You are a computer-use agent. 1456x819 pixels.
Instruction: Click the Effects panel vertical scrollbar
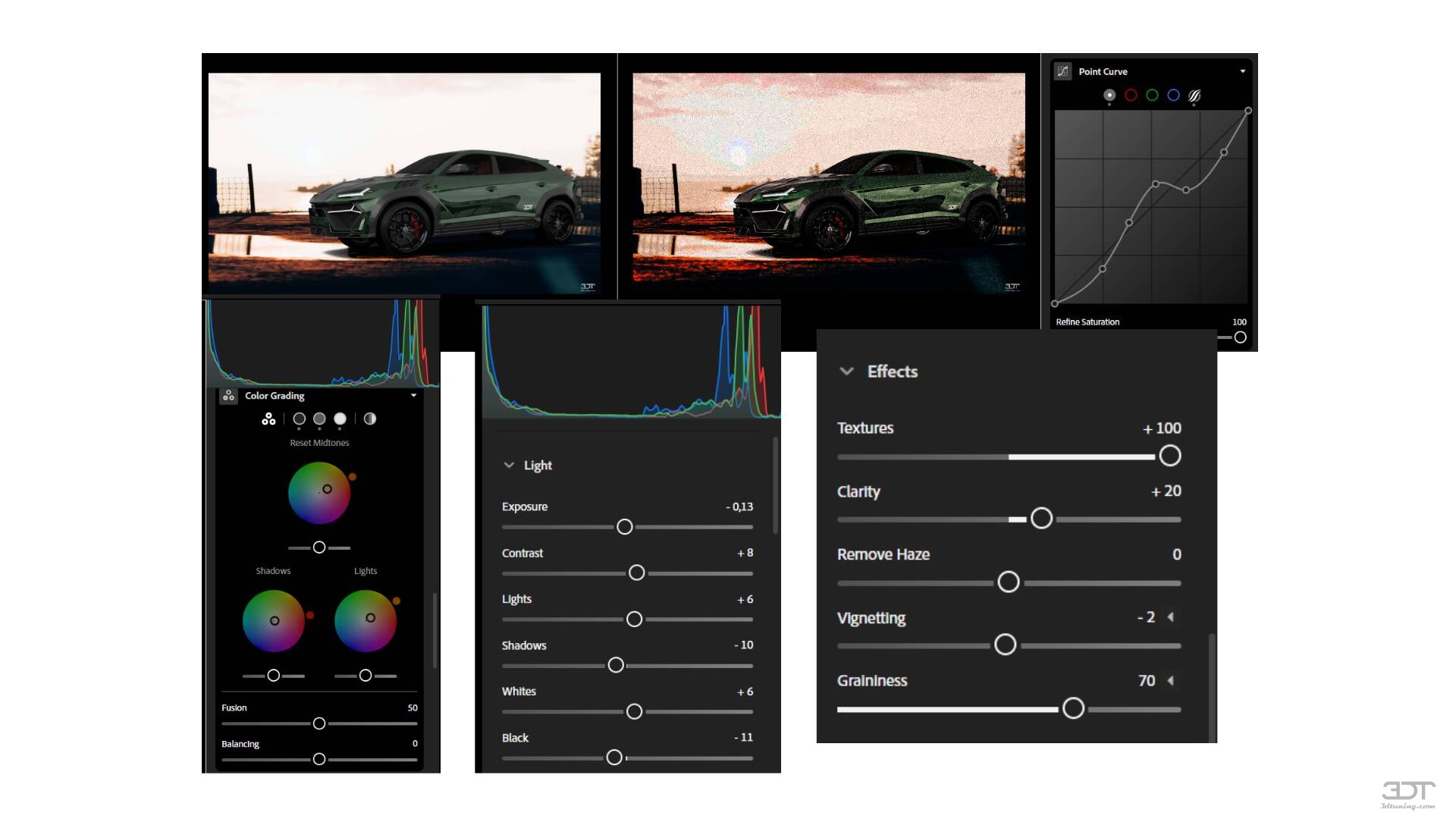[x=1212, y=687]
